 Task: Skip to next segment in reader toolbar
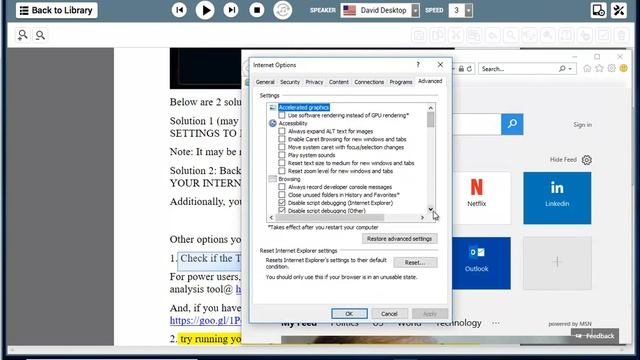pos(231,10)
